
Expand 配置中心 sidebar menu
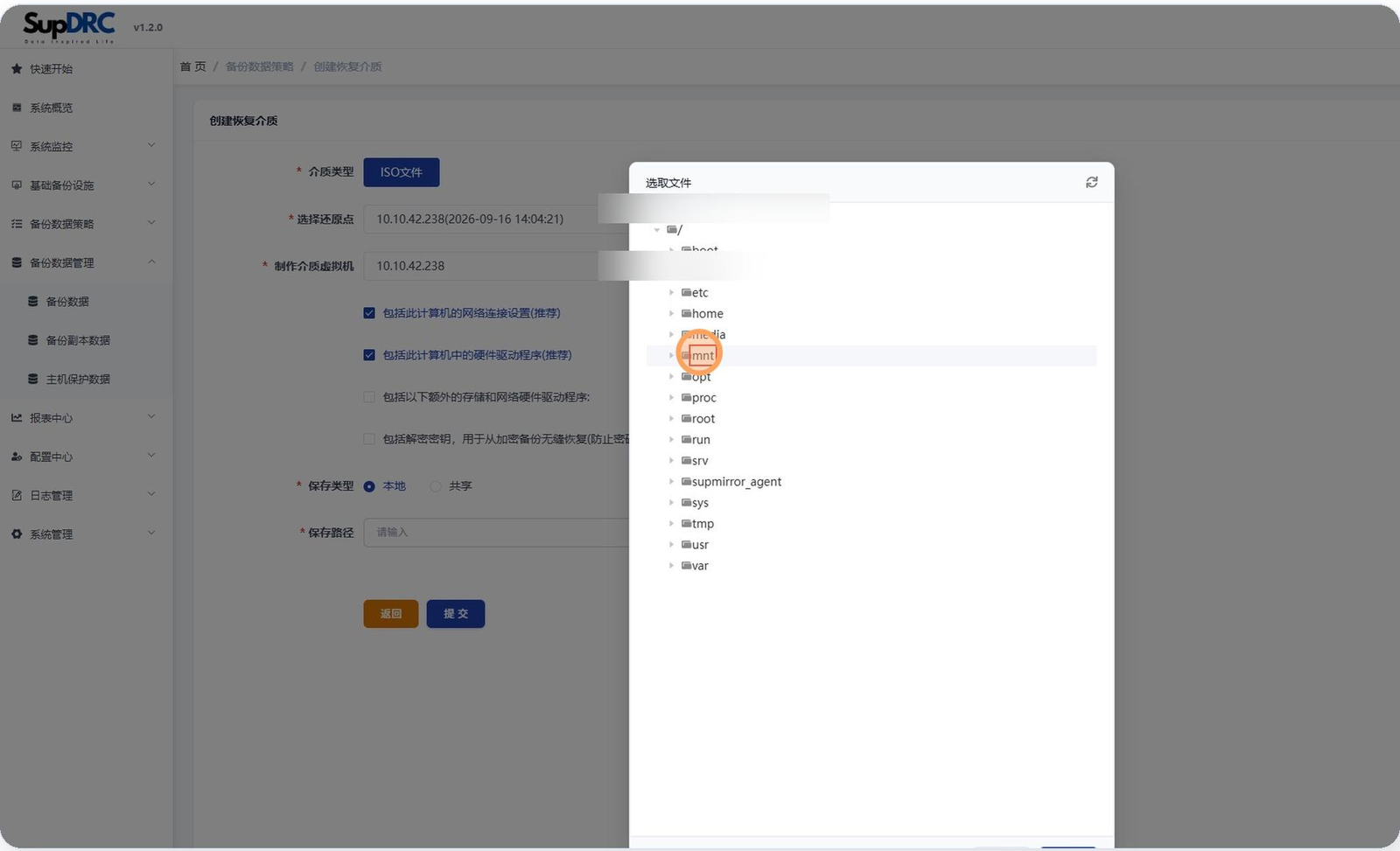click(x=86, y=457)
